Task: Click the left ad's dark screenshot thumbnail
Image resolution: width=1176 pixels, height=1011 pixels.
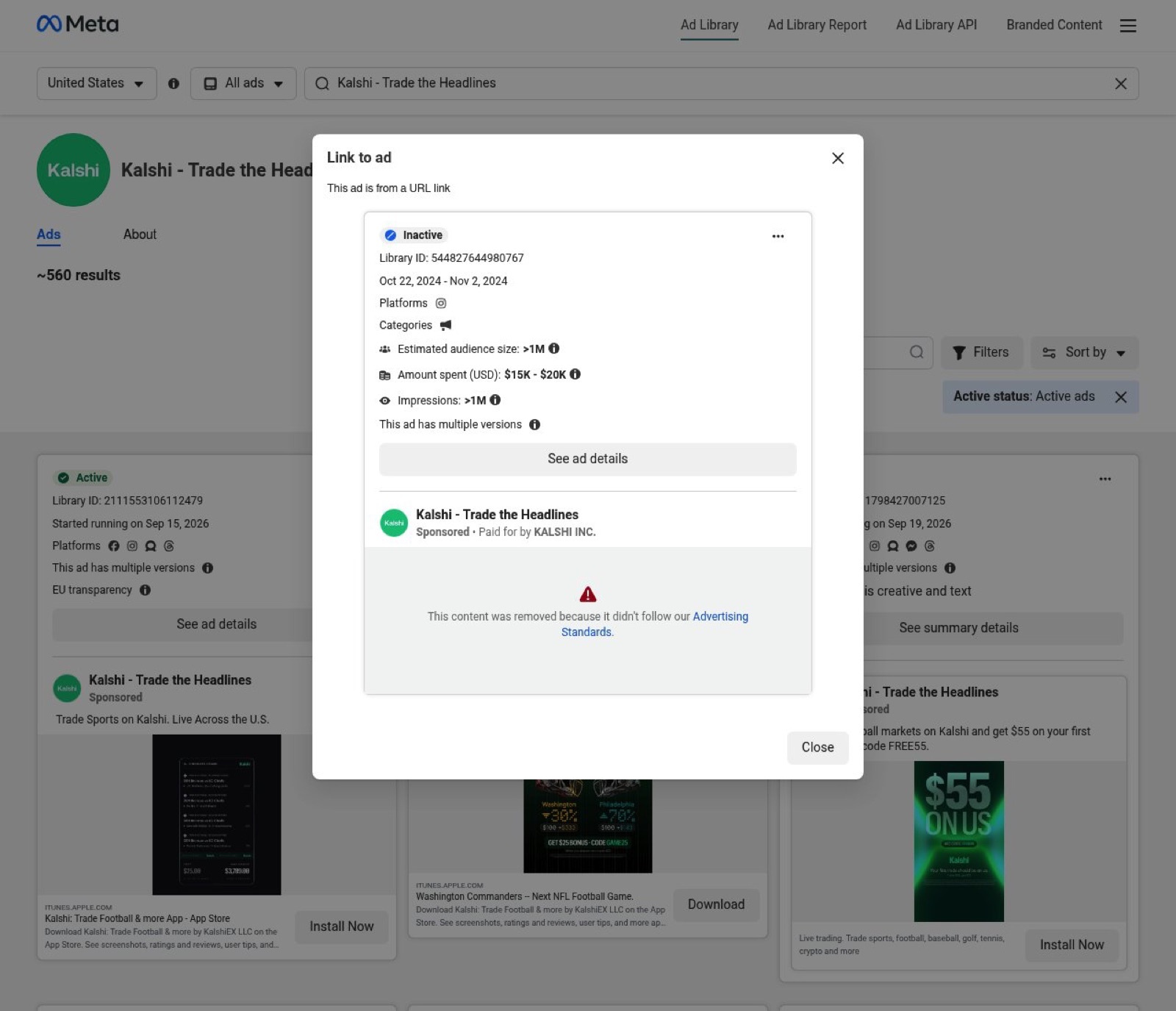Action: coord(216,815)
